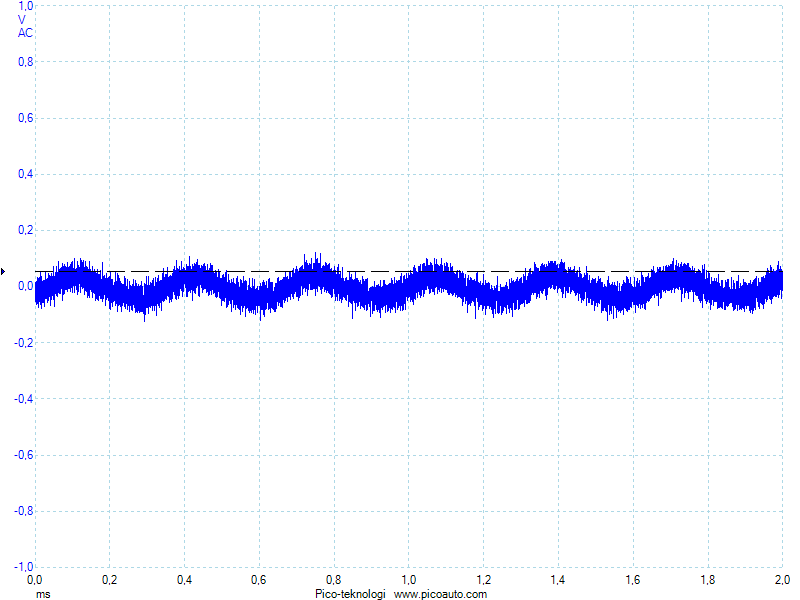Screen dimensions: 800x600
Task: Click the 0,4 time axis label
Action: 184,580
